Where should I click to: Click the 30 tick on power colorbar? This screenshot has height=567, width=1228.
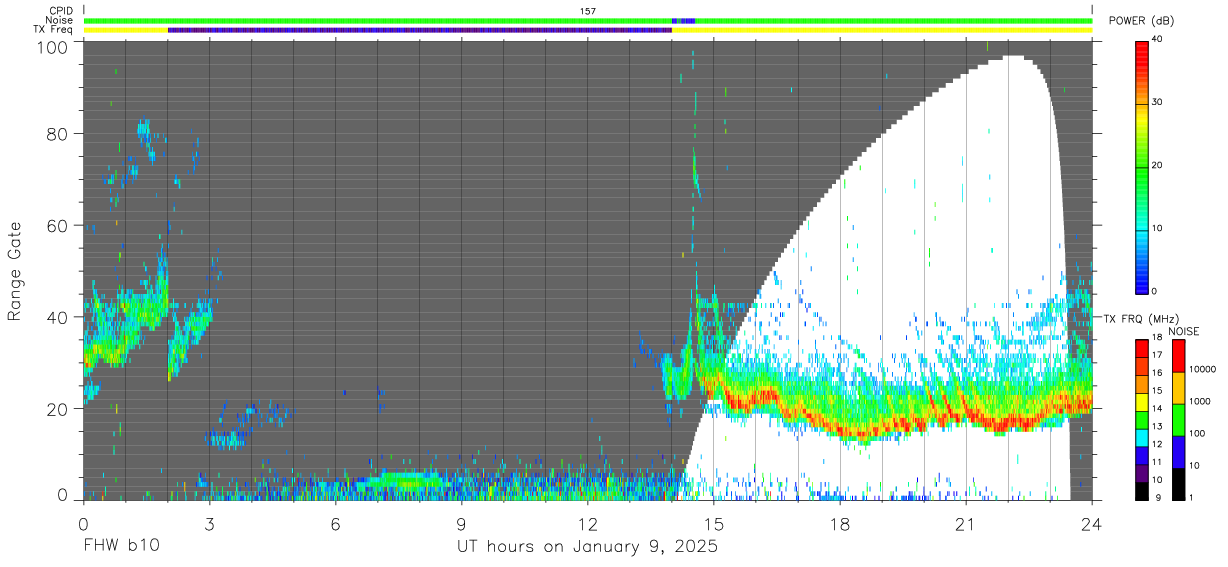click(x=1156, y=102)
